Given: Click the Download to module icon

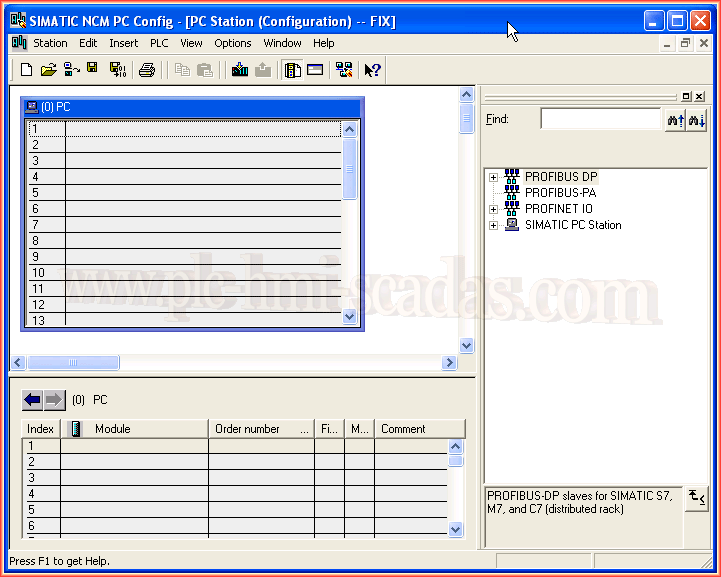Looking at the screenshot, I should pos(240,70).
